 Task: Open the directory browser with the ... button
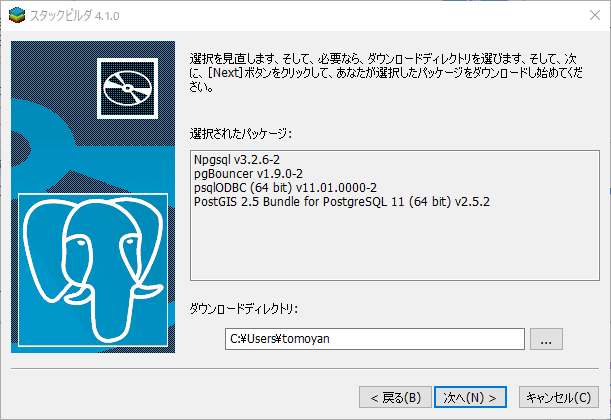[x=546, y=339]
